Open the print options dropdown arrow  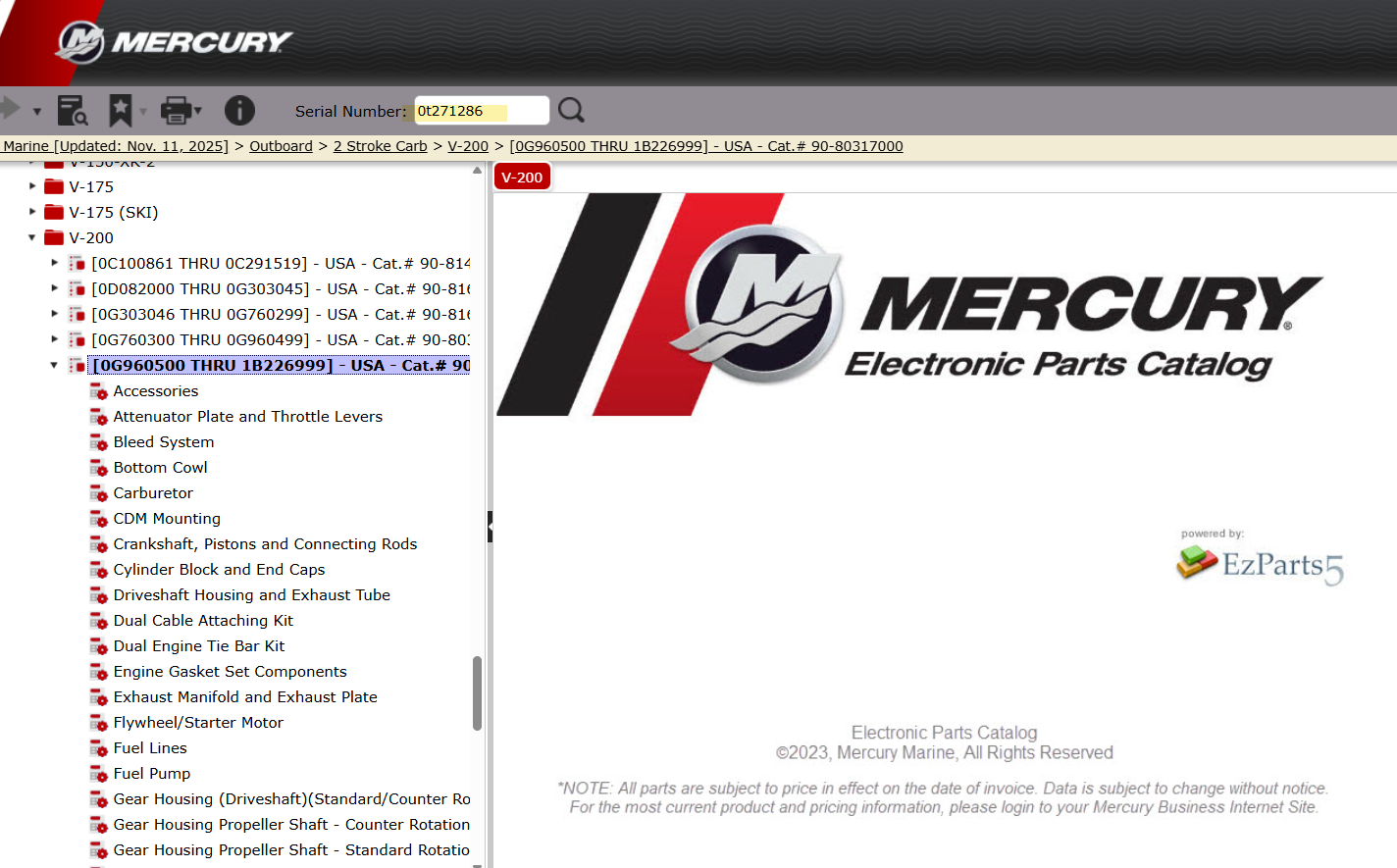coord(198,111)
